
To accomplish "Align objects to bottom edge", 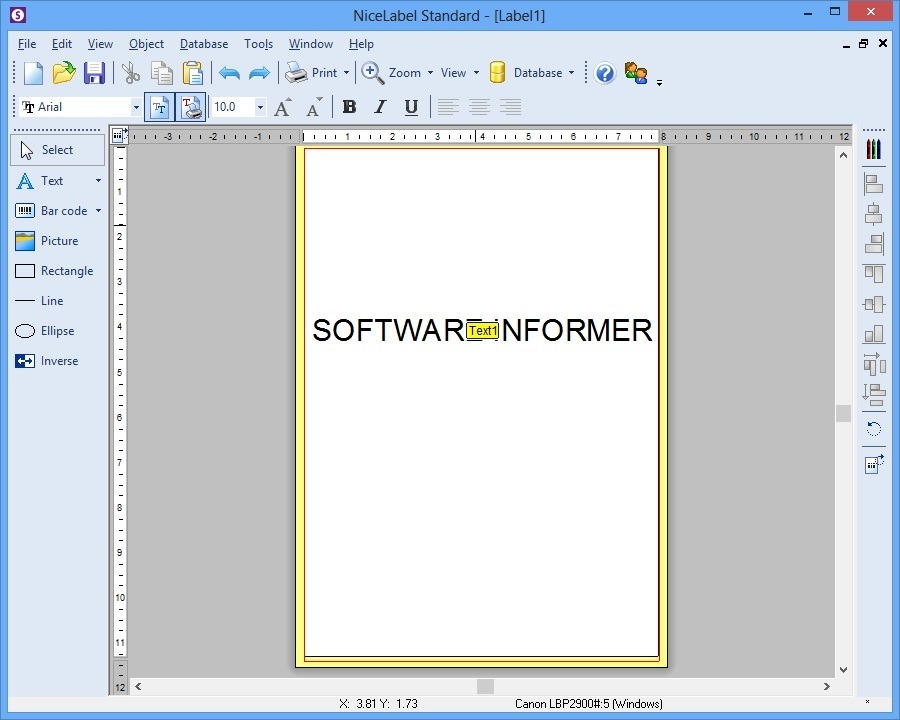I will pyautogui.click(x=874, y=334).
